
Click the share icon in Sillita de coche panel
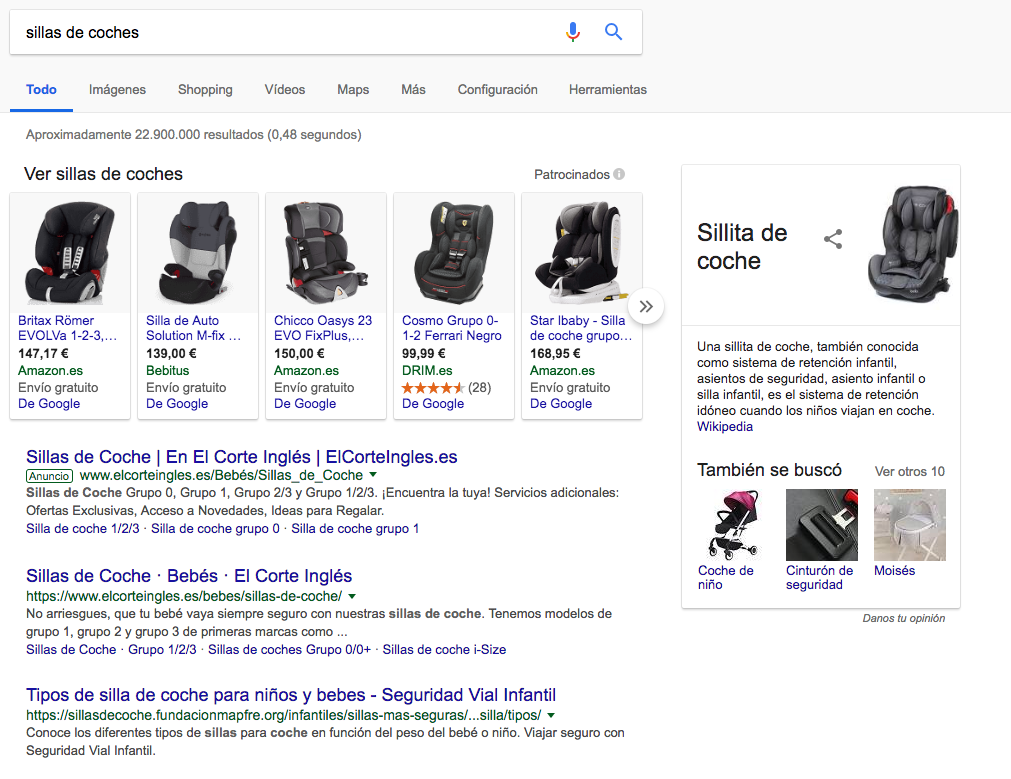pos(833,239)
